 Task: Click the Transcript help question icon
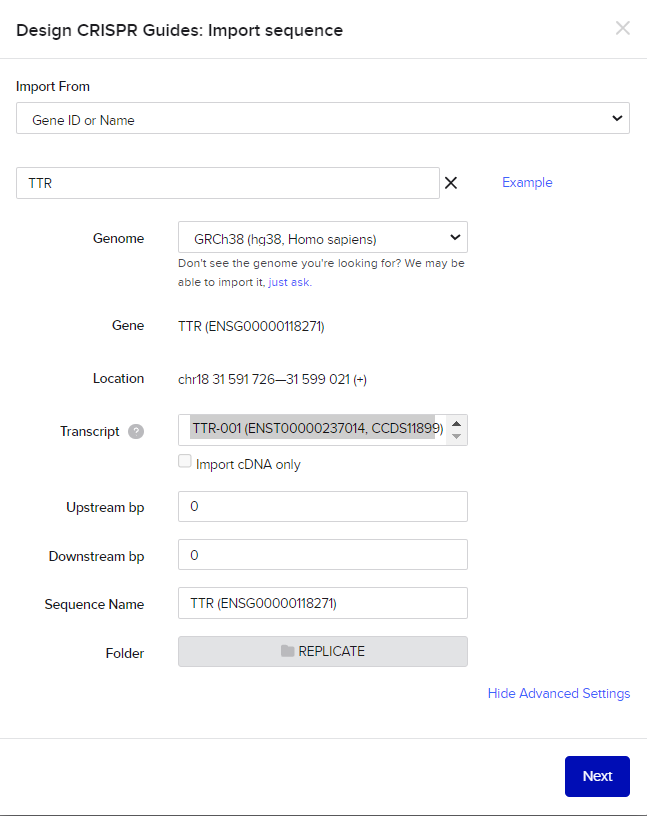(x=136, y=431)
